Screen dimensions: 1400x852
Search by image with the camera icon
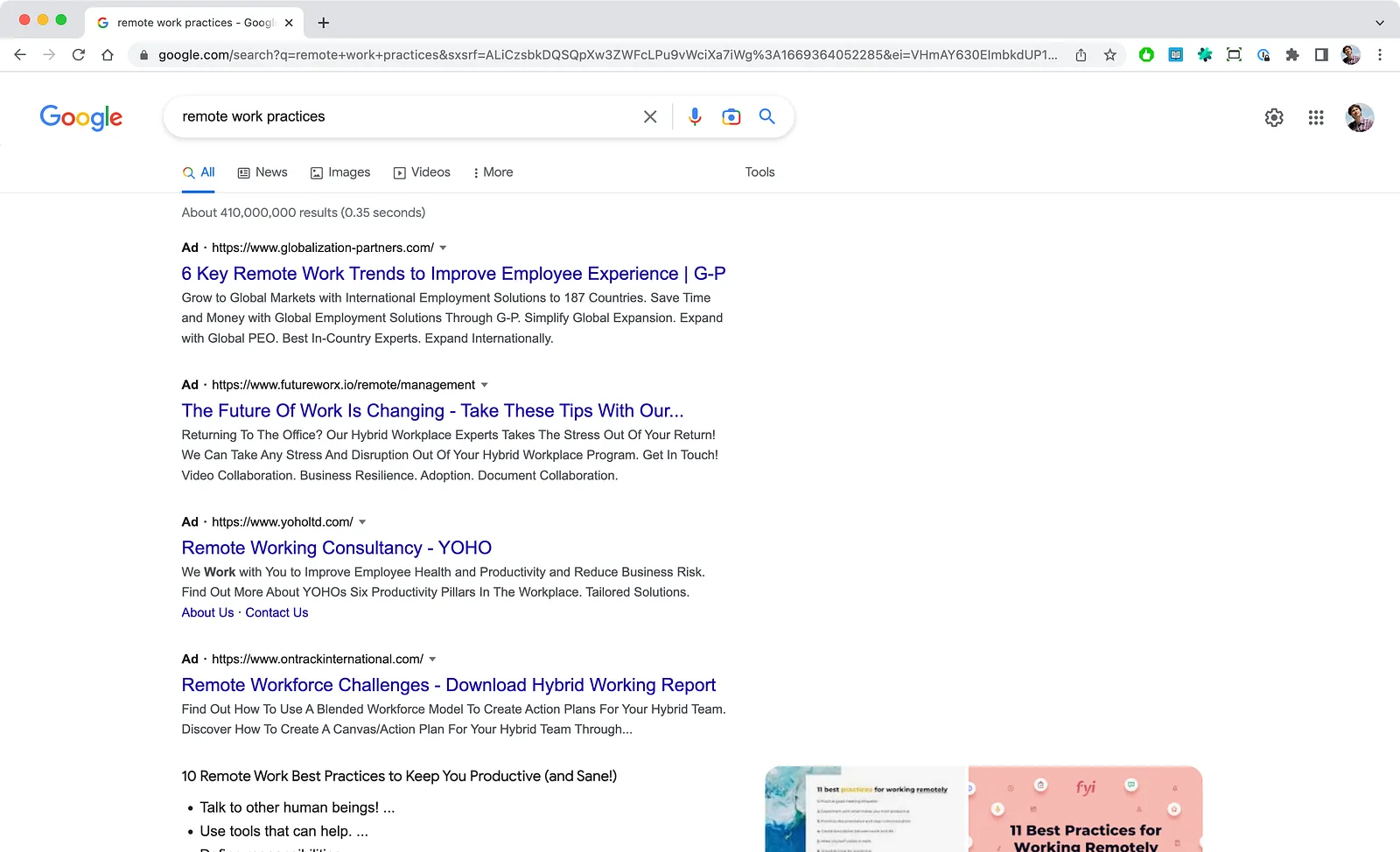click(731, 116)
